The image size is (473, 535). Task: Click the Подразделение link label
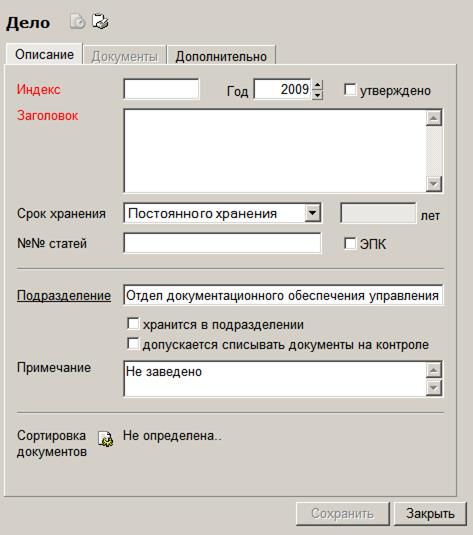click(64, 295)
